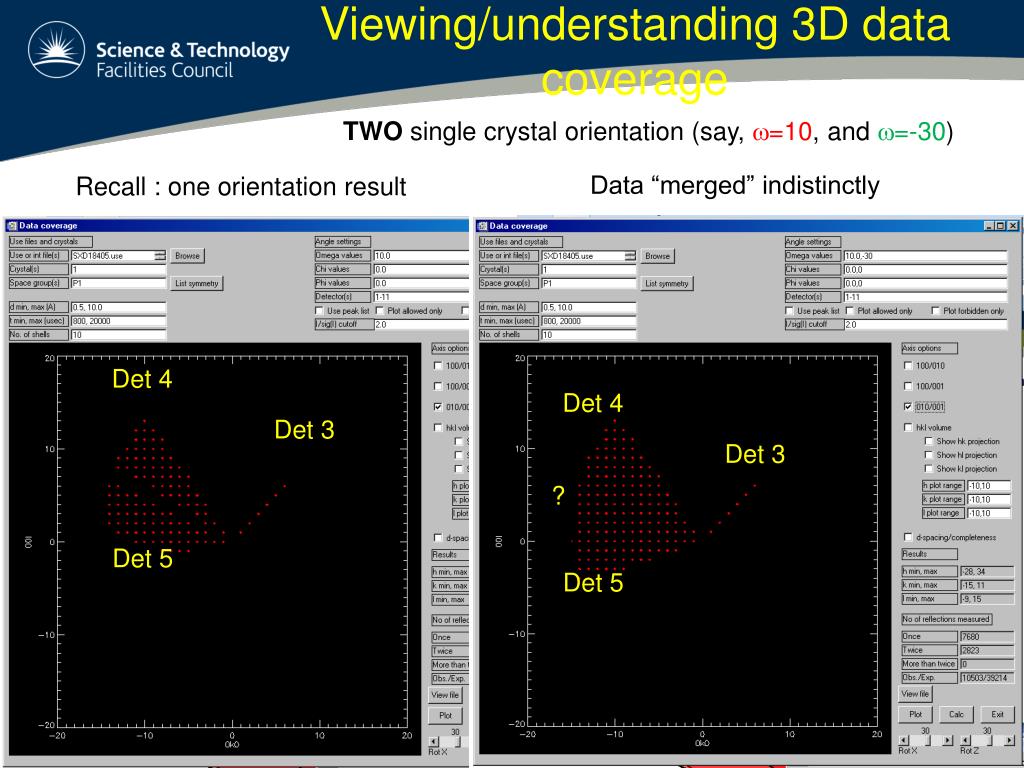Click the STFC sunburst logo

(x=56, y=50)
